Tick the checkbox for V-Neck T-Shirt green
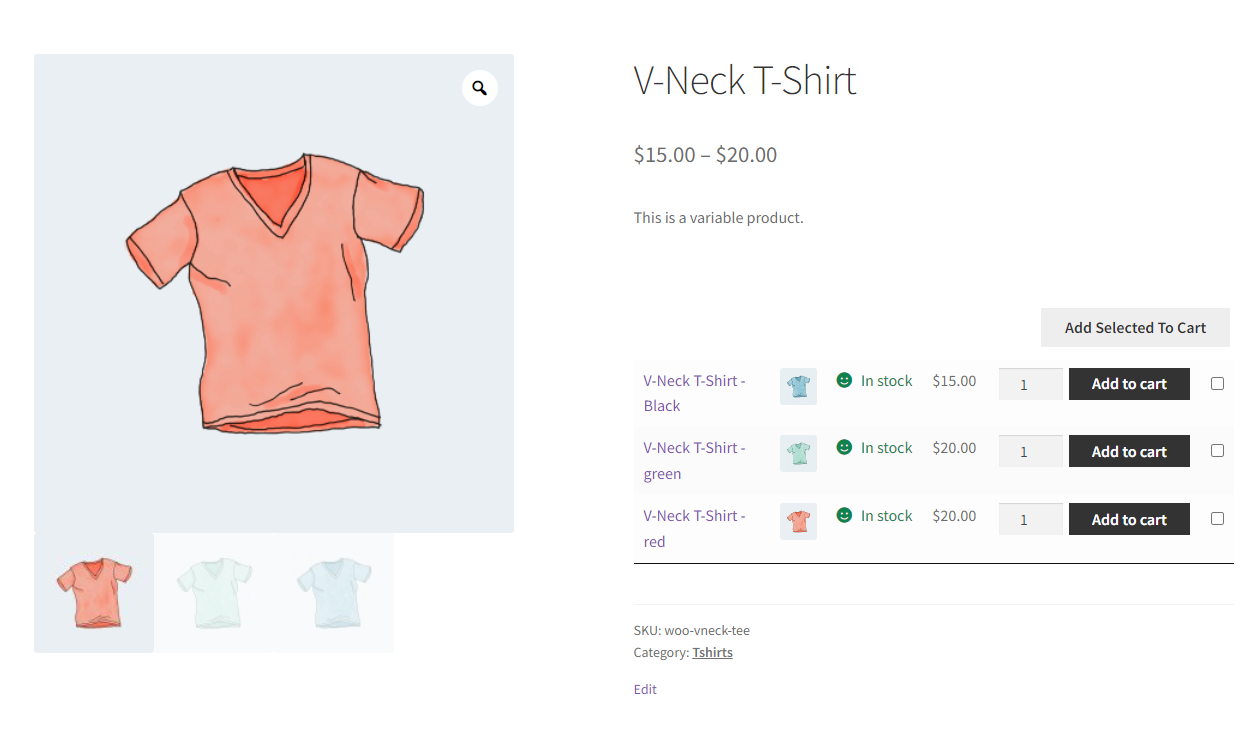Screen dimensions: 1260x729 coord(1217,451)
